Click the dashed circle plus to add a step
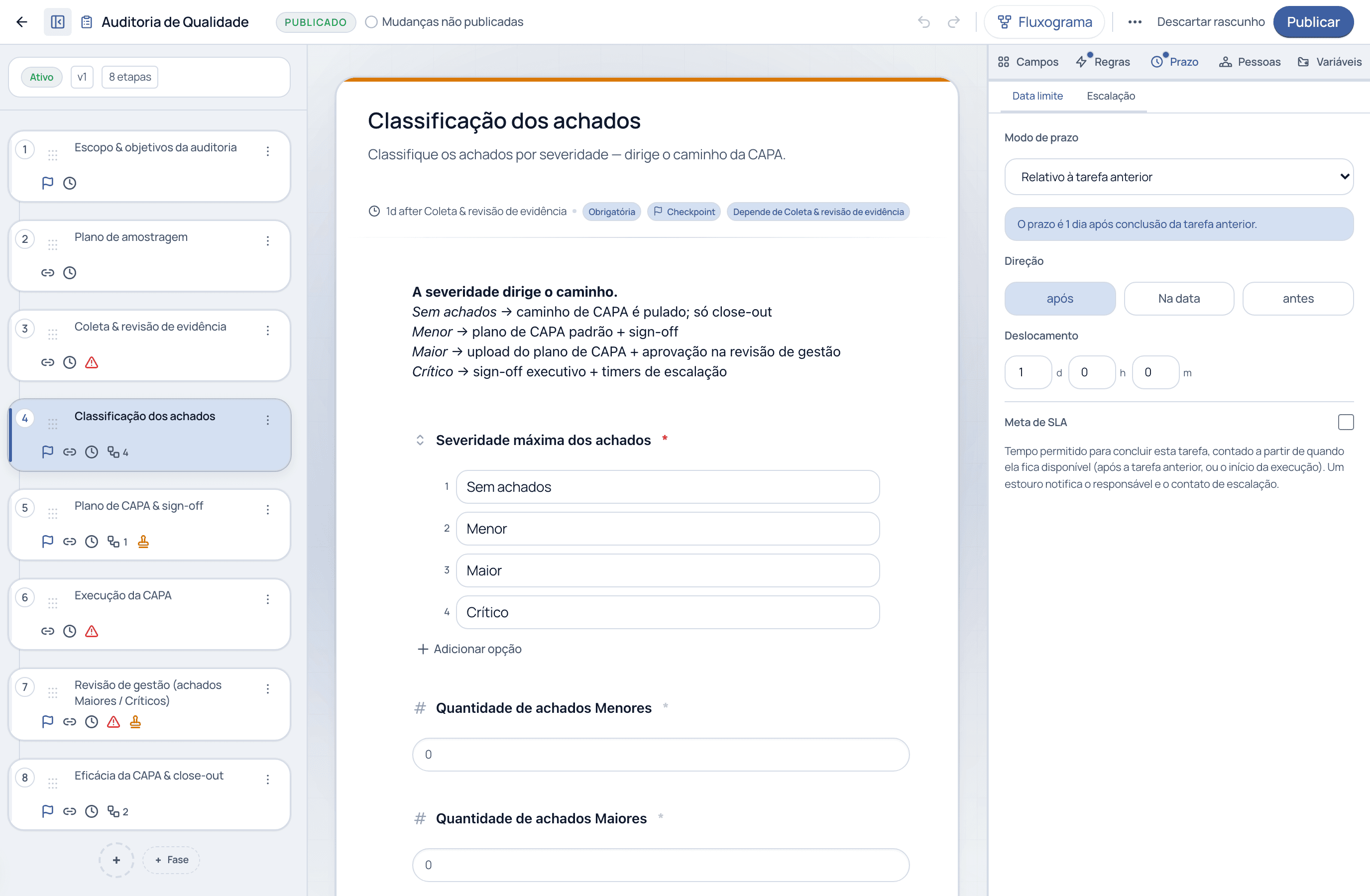Image resolution: width=1370 pixels, height=896 pixels. click(116, 860)
